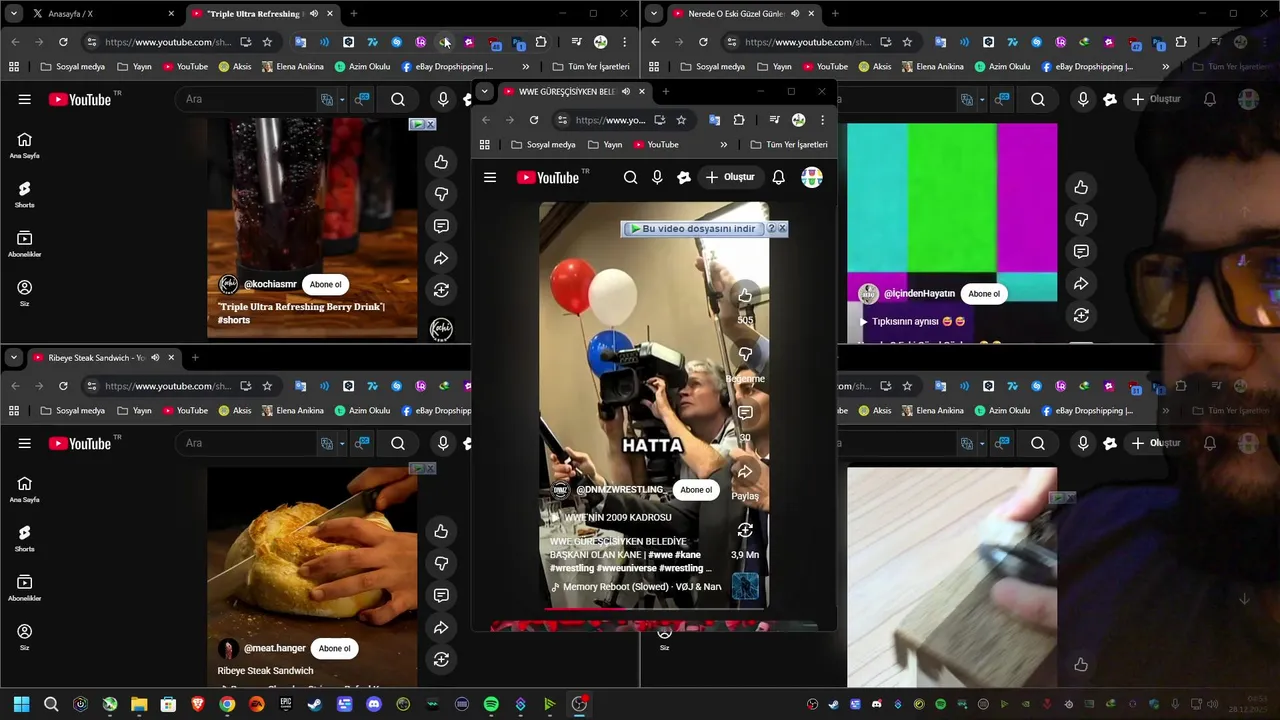Mute the Nerede O Eski Güzel tab audio

coord(795,14)
